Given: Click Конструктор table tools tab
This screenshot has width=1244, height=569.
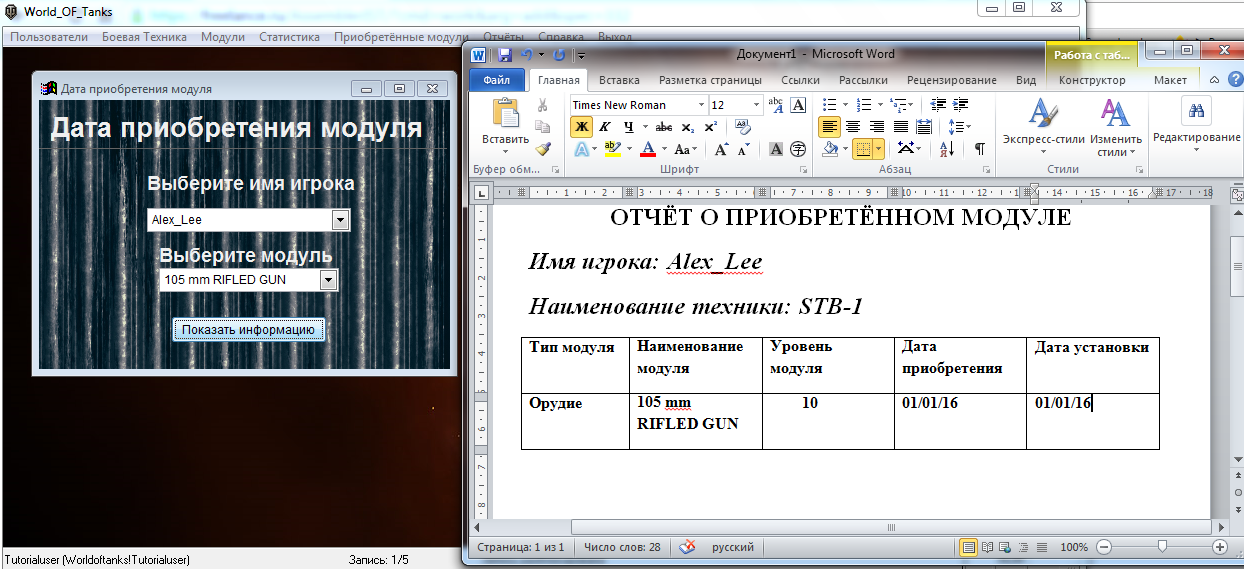Looking at the screenshot, I should [x=1092, y=80].
